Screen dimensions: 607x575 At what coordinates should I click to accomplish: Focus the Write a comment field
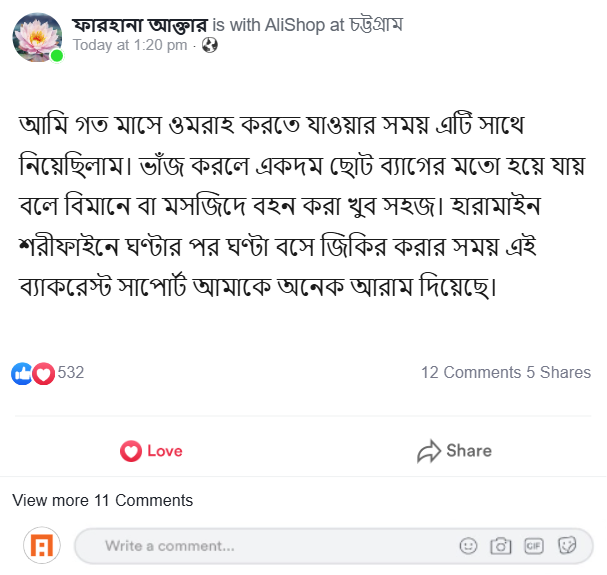270,546
